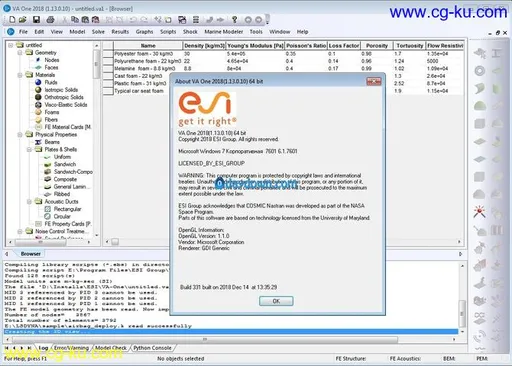Switch to the Error/Warning tab
Screen dimensions: 512x366
(71, 348)
